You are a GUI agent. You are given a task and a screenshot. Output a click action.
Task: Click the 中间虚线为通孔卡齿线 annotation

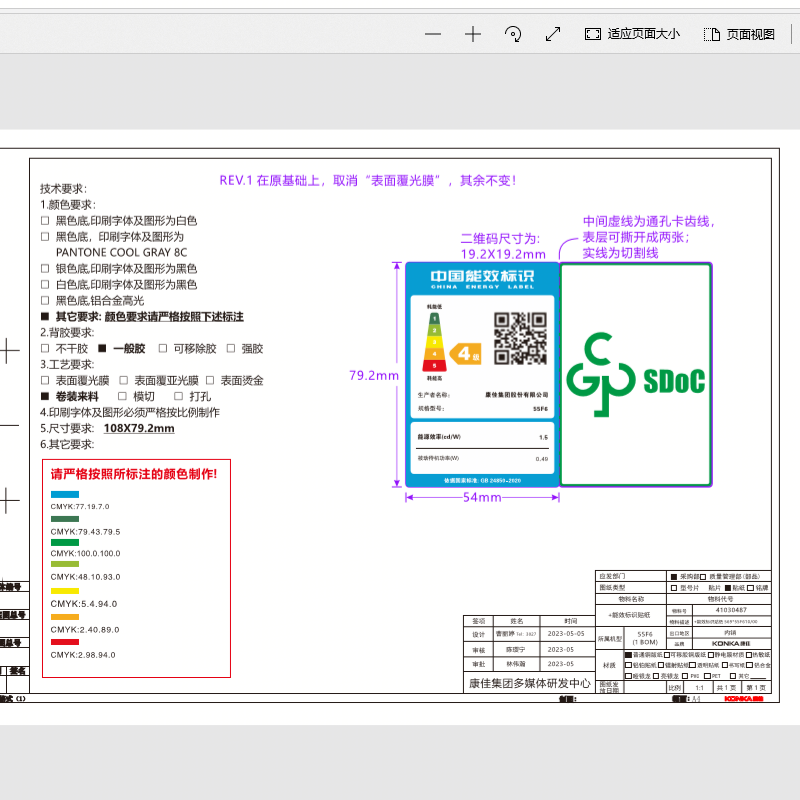(x=648, y=221)
